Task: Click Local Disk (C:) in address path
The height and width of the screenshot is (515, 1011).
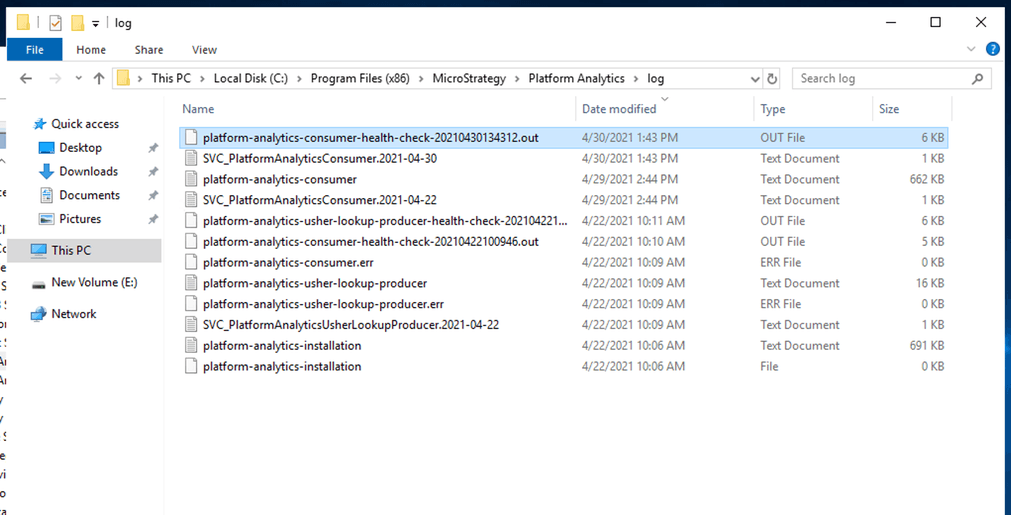Action: point(251,79)
